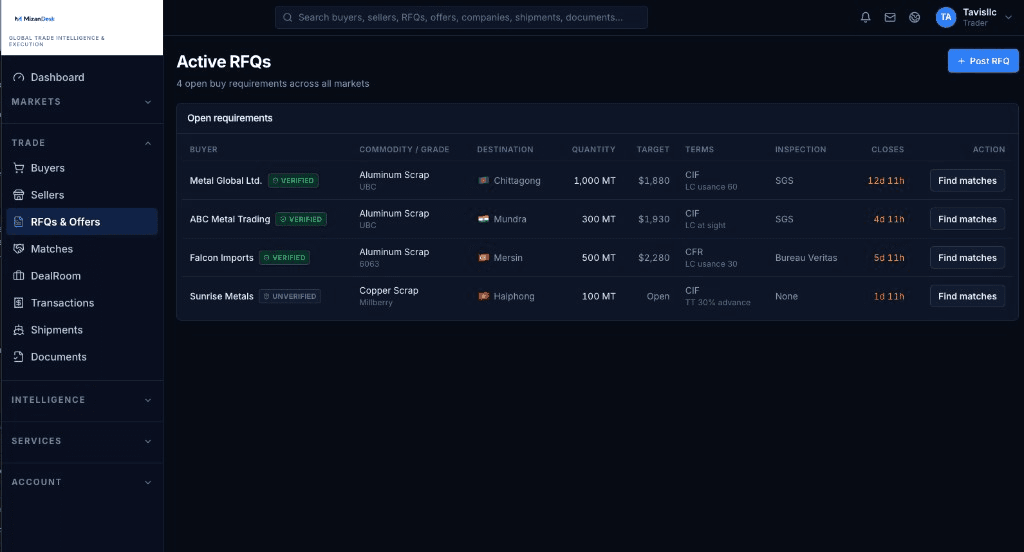This screenshot has width=1024, height=552.
Task: Go to Dashboard
Action: coord(82,77)
